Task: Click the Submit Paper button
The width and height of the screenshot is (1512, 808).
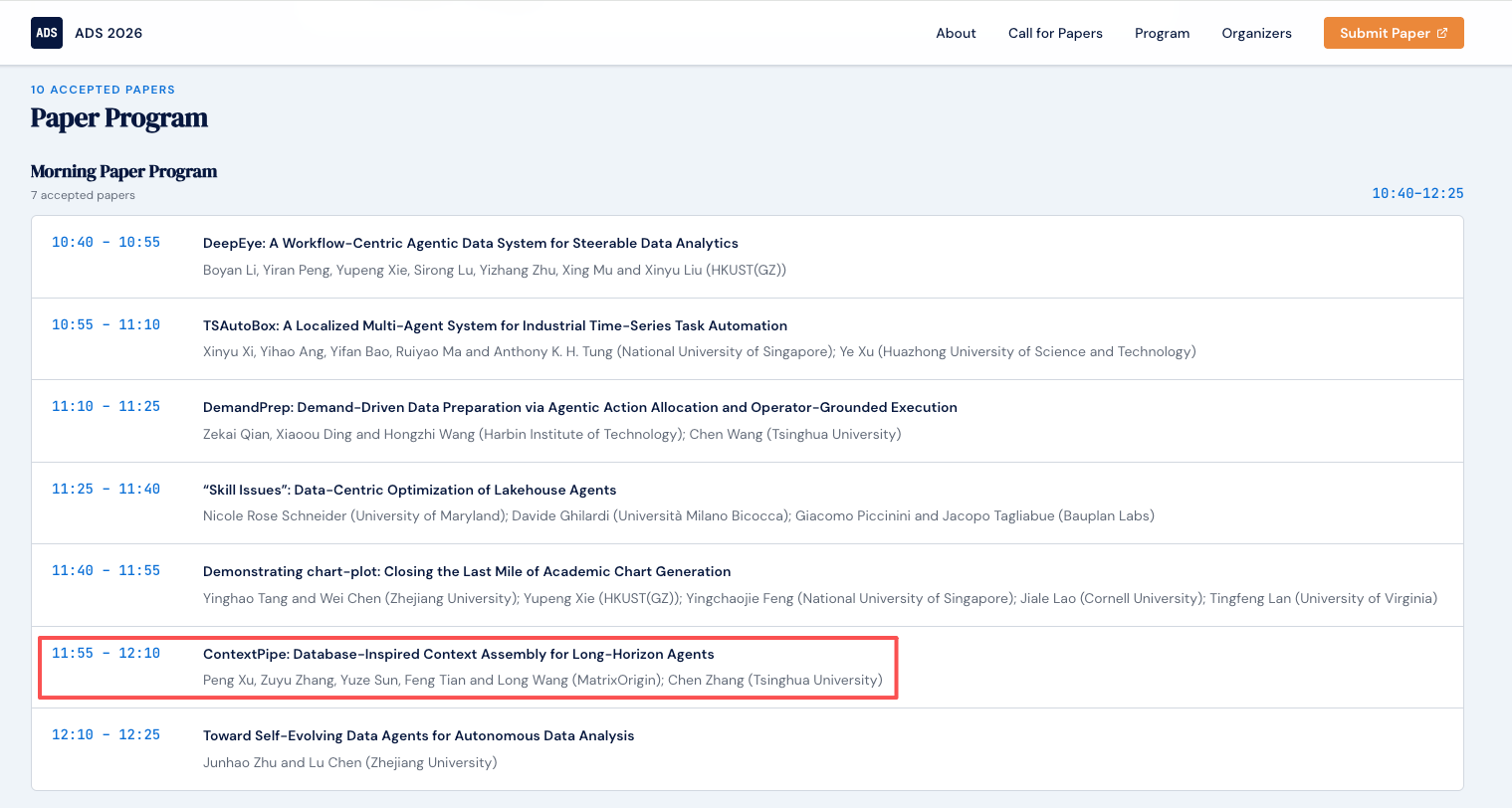Action: pyautogui.click(x=1394, y=33)
